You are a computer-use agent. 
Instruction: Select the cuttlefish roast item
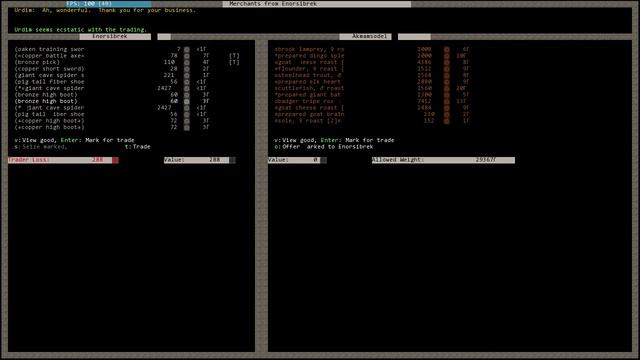(x=309, y=88)
